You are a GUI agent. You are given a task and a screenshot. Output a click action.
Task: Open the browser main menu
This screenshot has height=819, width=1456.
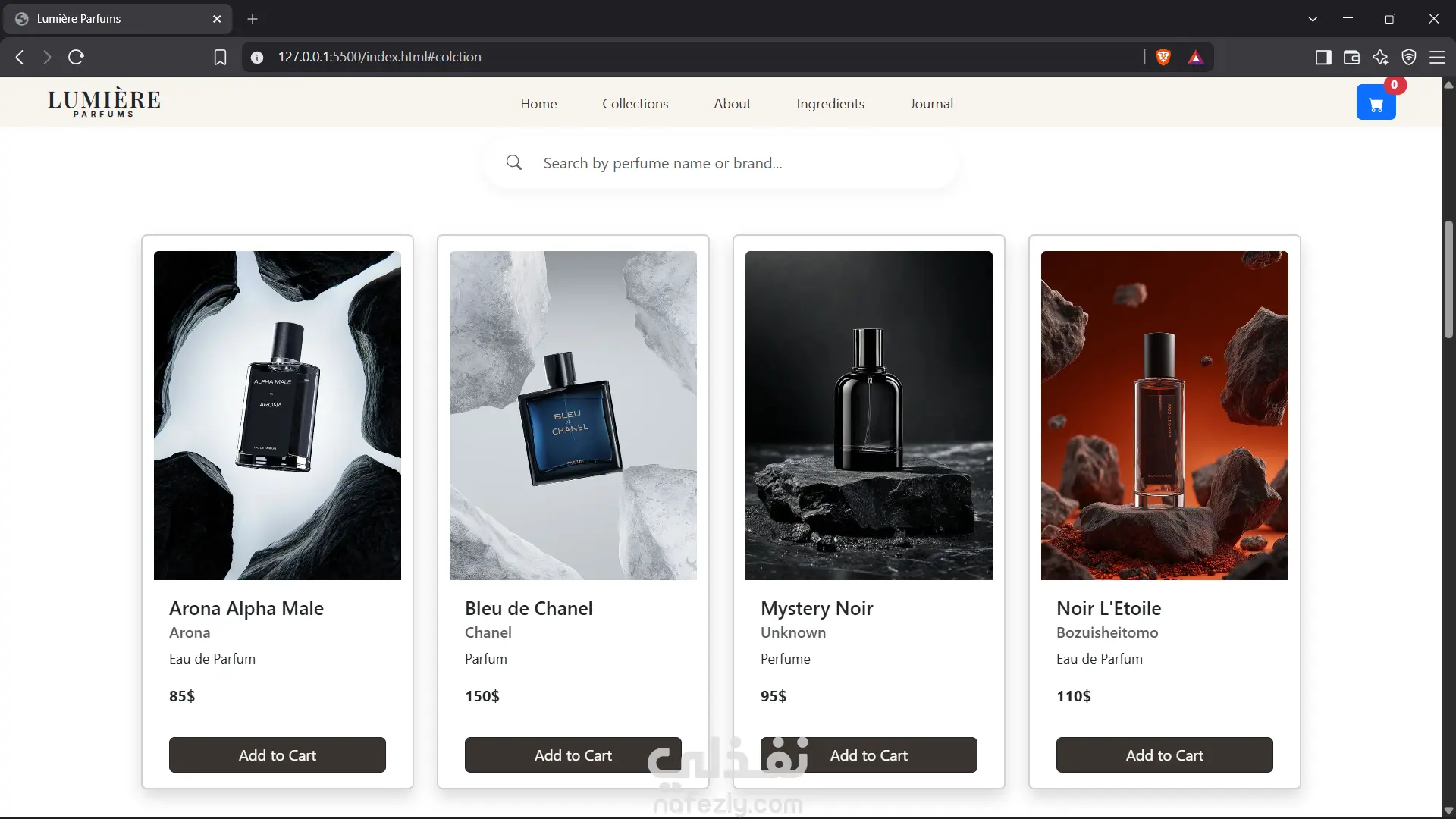point(1437,57)
